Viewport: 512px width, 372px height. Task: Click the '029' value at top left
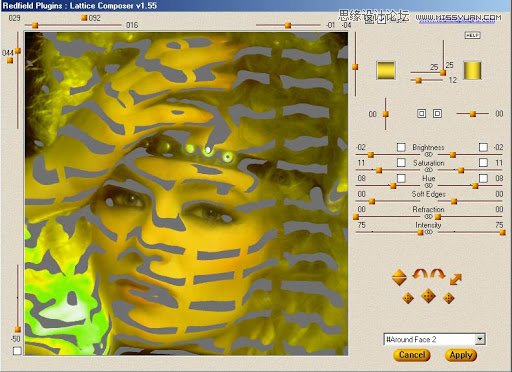pos(14,18)
